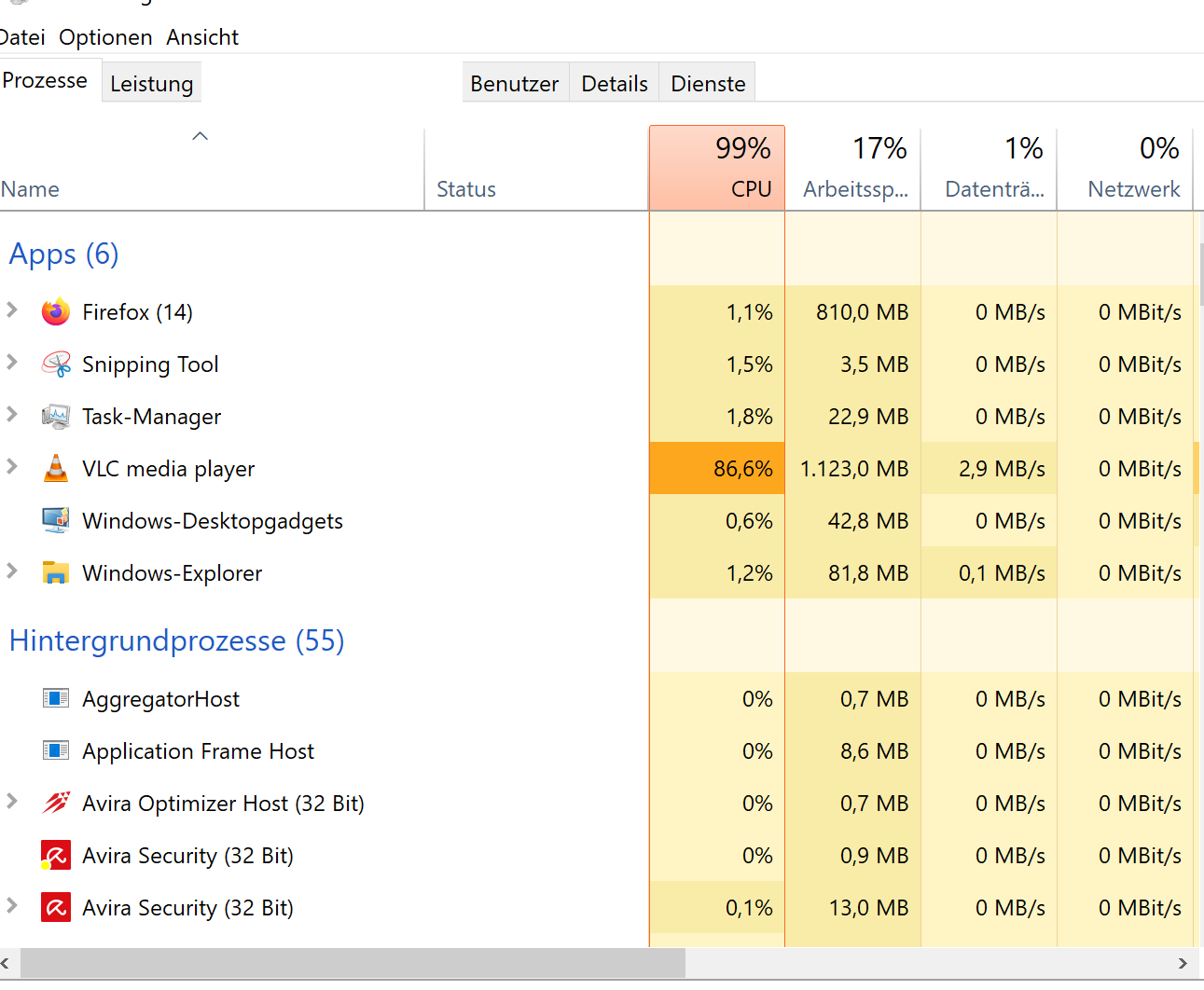The width and height of the screenshot is (1204, 990).
Task: Open the Ansicht menu
Action: [202, 37]
